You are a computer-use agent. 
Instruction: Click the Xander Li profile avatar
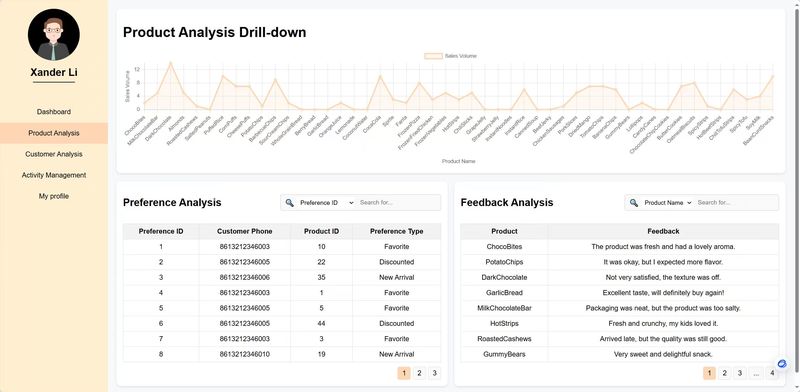pos(54,35)
